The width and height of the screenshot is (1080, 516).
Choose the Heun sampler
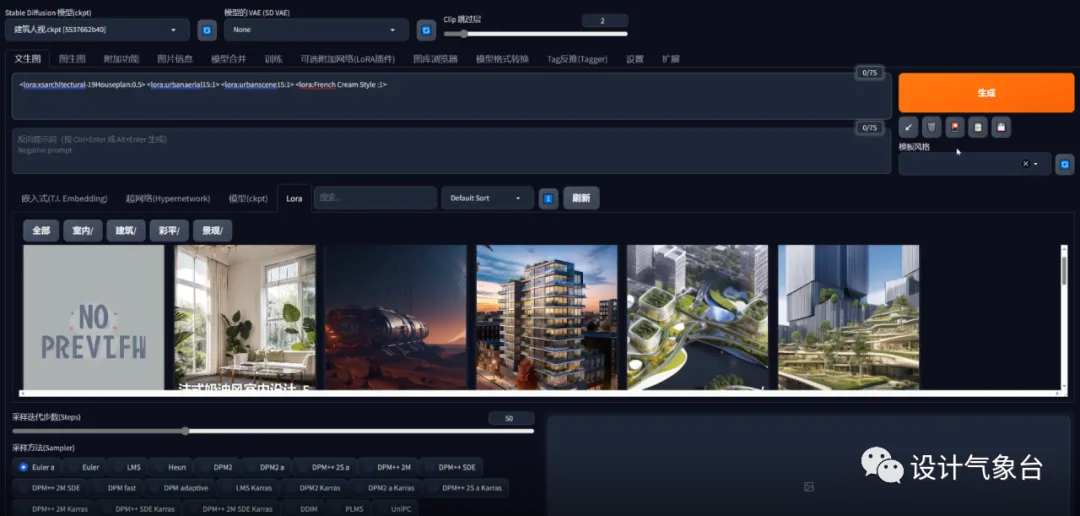pyautogui.click(x=171, y=467)
